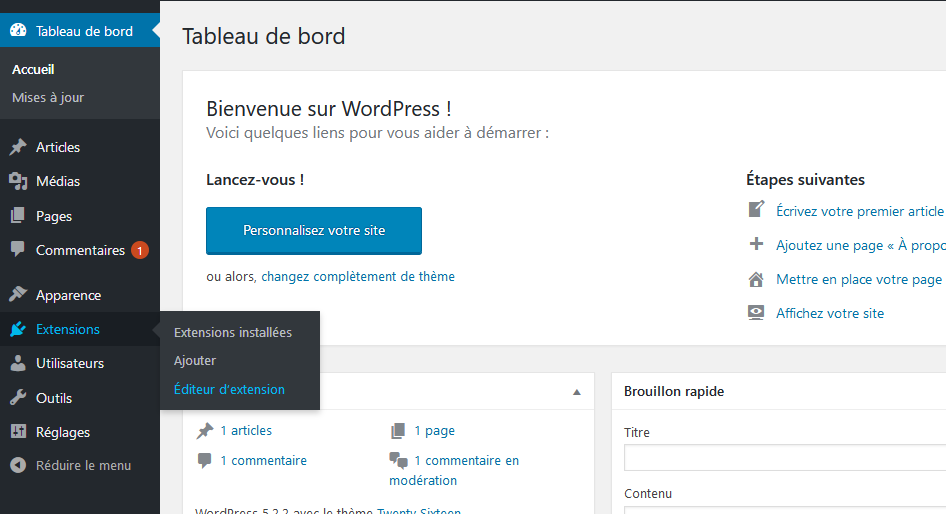Viewport: 946px width, 514px height.
Task: Open the Extensions menu label
Action: pos(68,329)
